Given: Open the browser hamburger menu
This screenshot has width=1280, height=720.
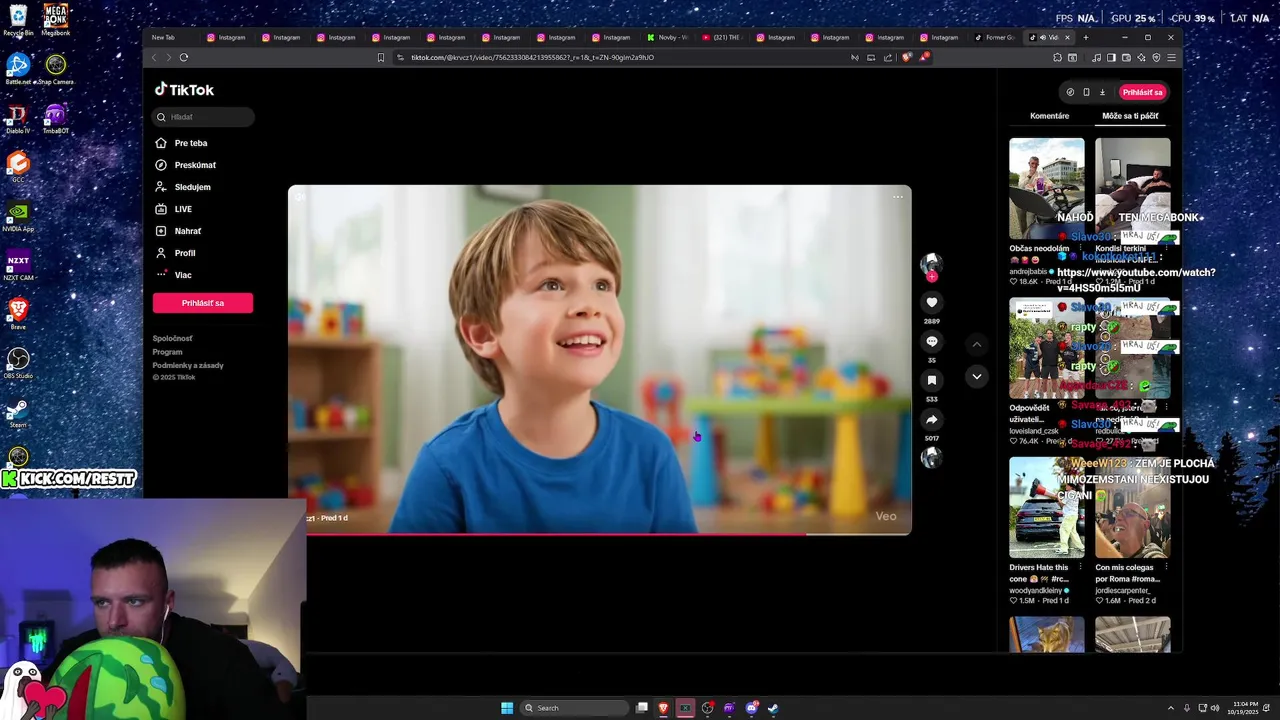Looking at the screenshot, I should [x=1171, y=57].
